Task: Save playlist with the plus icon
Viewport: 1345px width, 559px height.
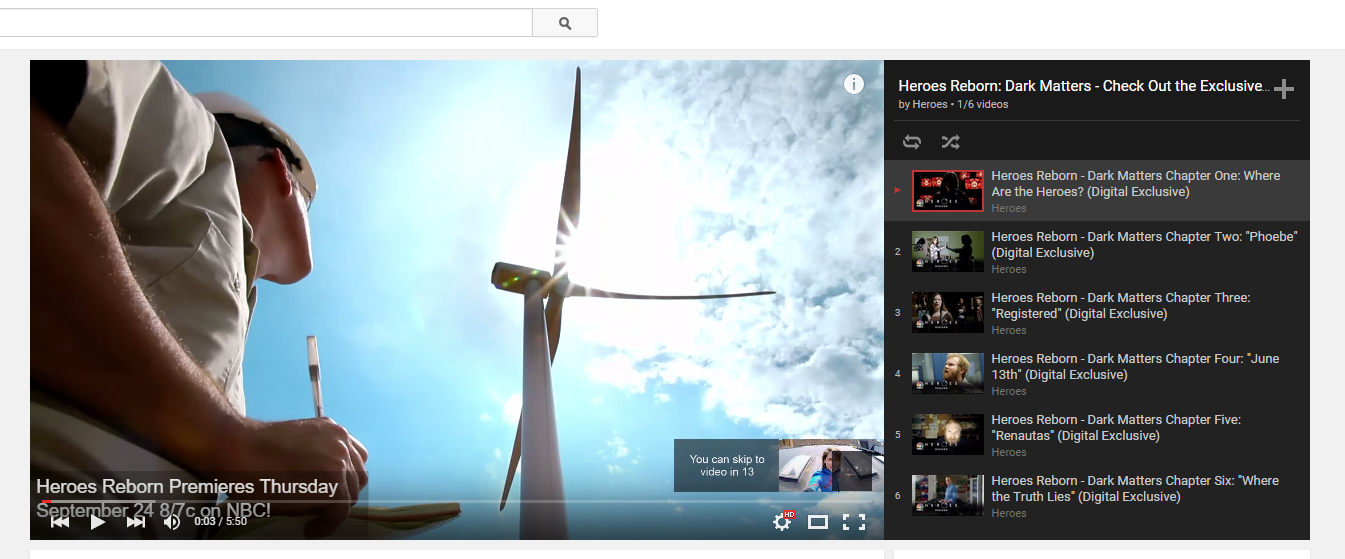Action: click(x=1284, y=89)
